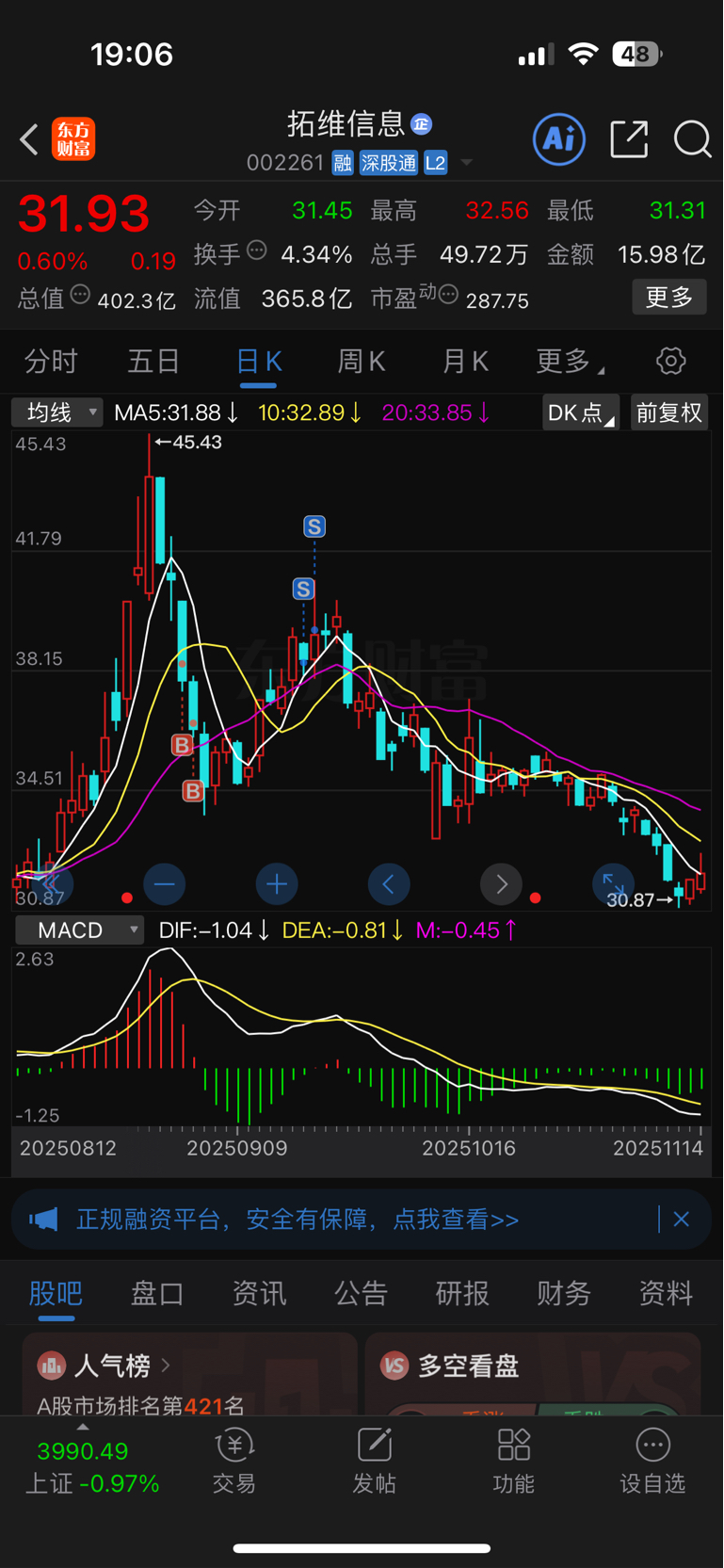
Task: Open chart settings gear icon
Action: pyautogui.click(x=670, y=361)
